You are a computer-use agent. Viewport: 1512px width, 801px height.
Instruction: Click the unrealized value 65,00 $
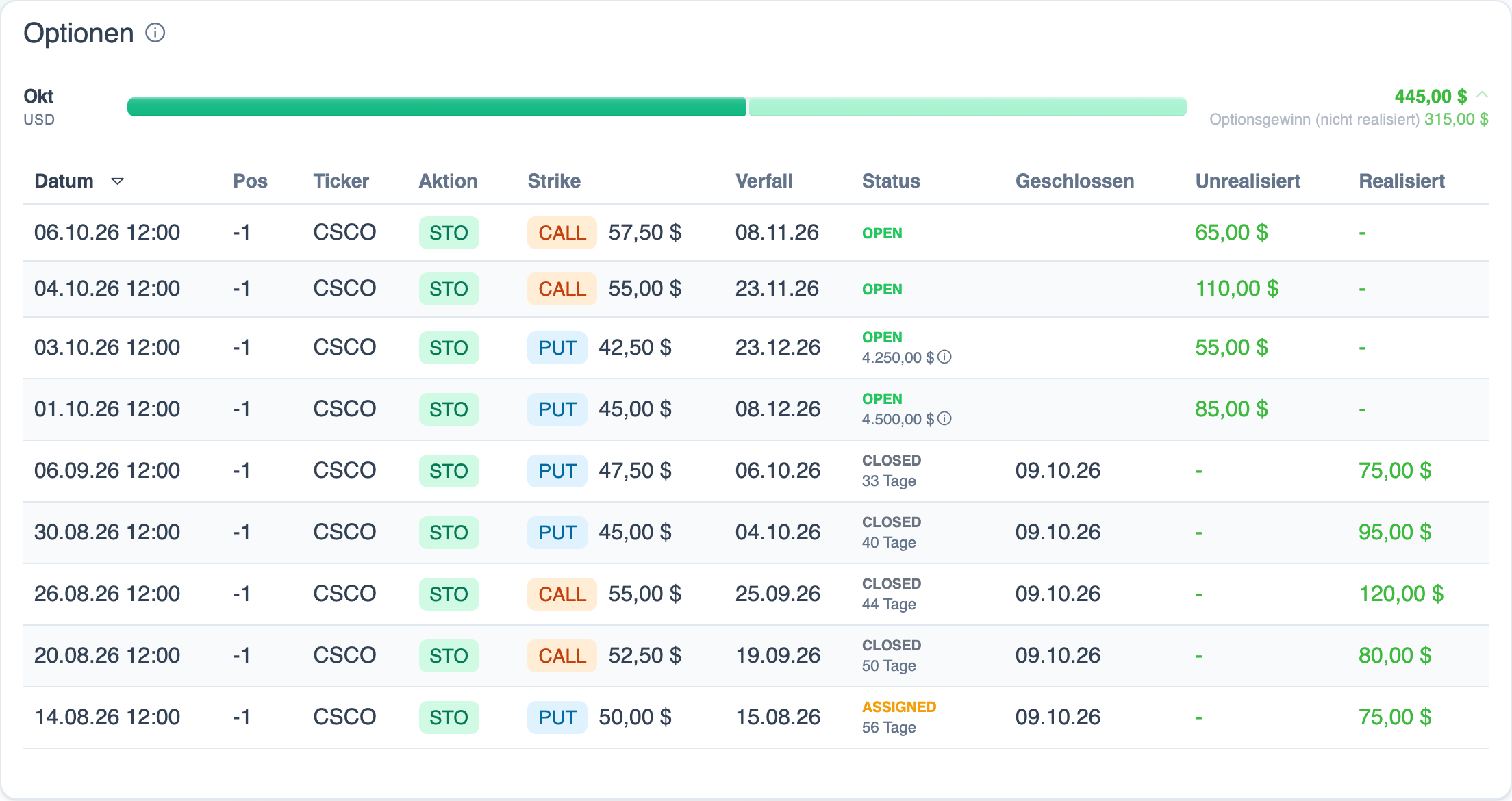(x=1231, y=233)
